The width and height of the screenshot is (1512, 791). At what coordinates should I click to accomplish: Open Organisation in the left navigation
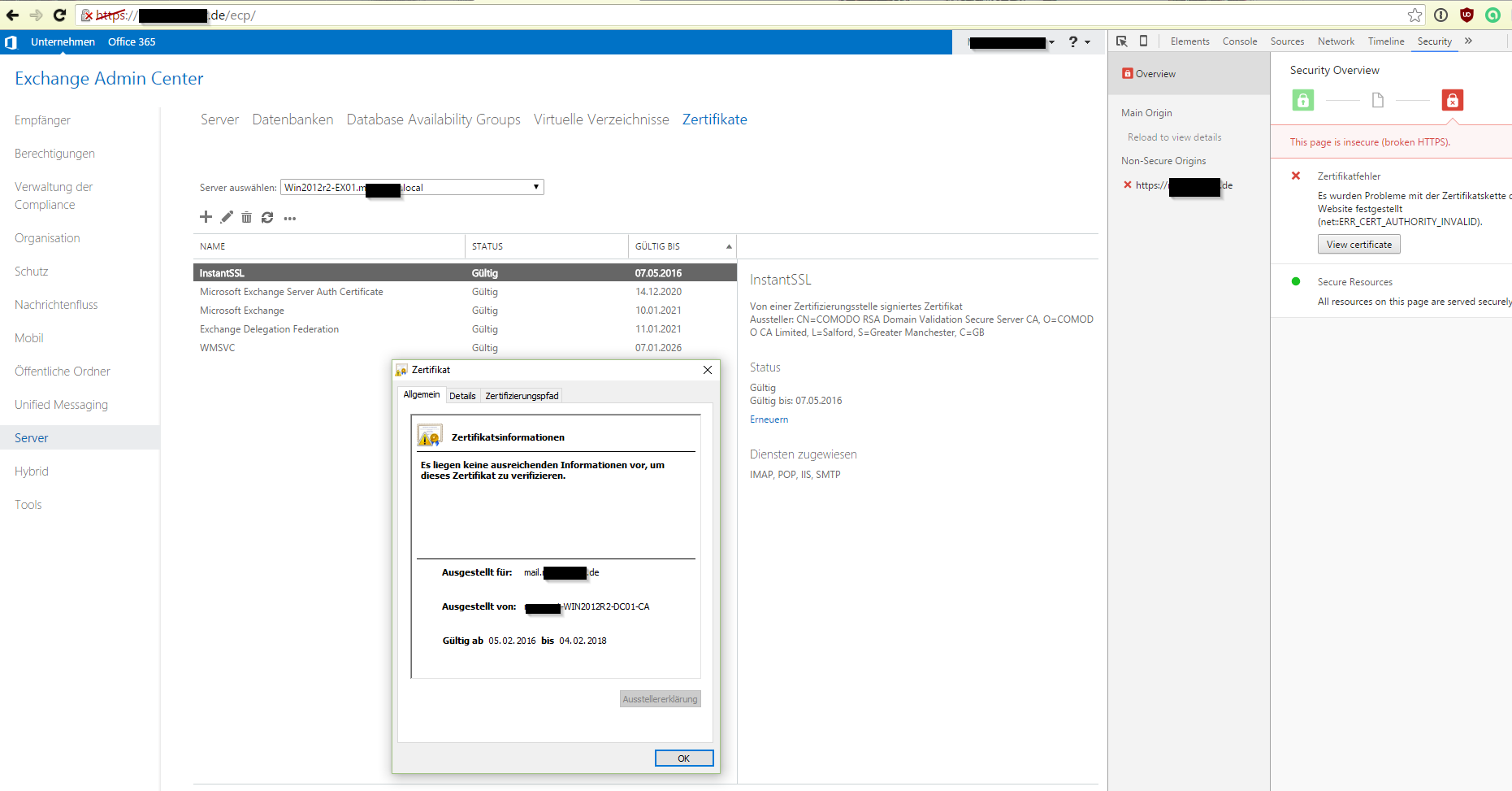click(x=47, y=238)
